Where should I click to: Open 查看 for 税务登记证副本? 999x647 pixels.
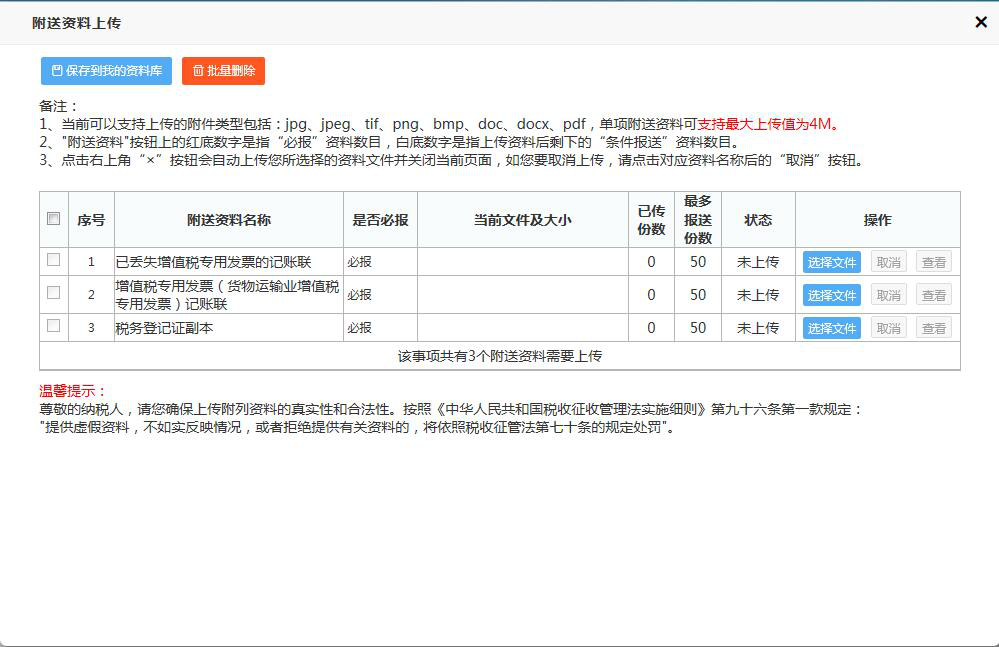point(933,328)
